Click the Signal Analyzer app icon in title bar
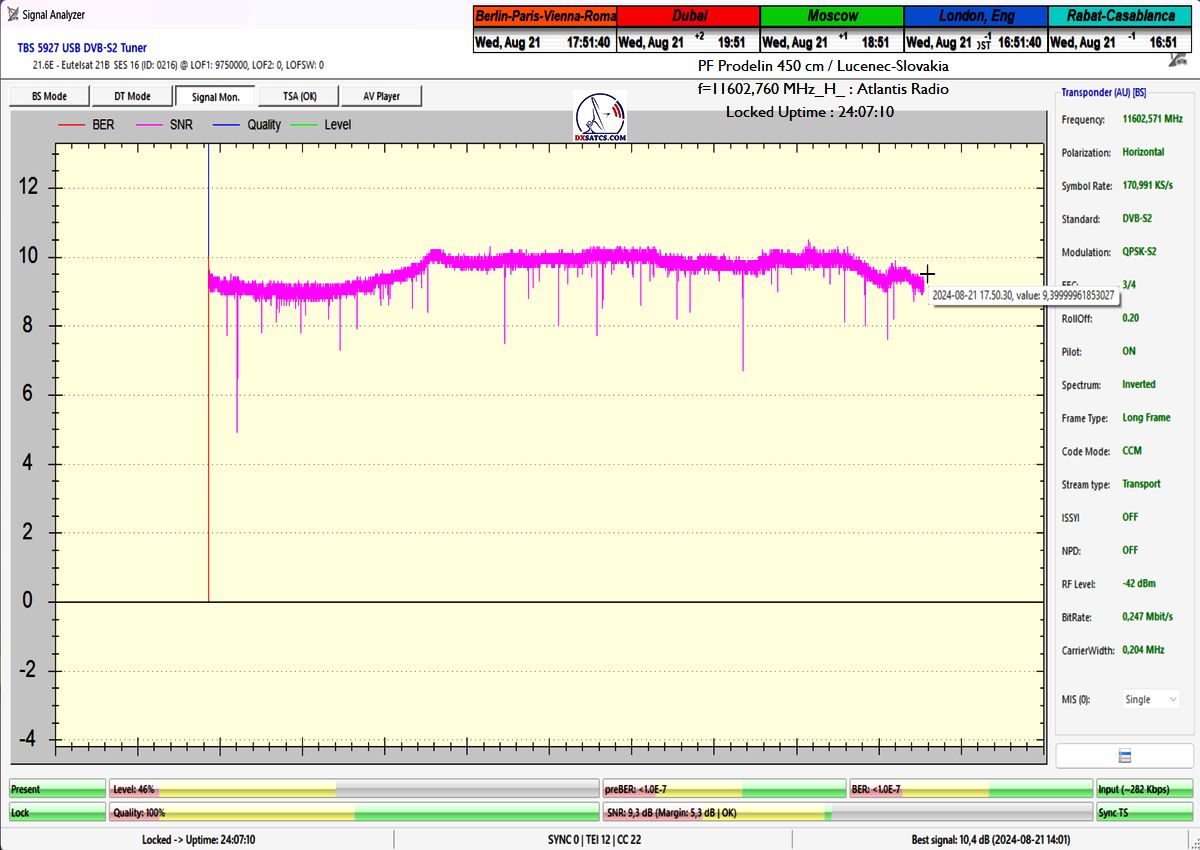Screen dimensions: 1200x850 (x=11, y=15)
